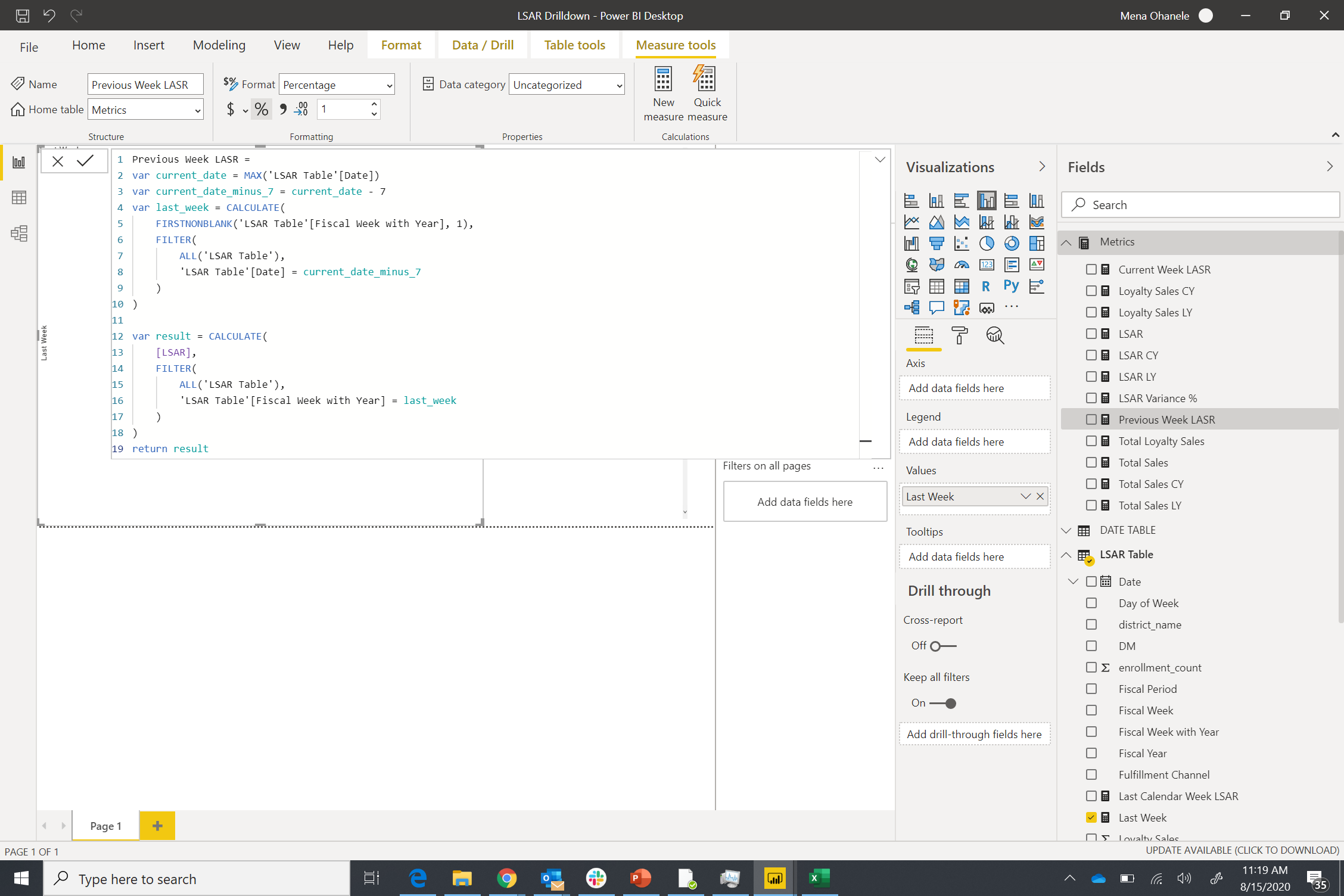The height and width of the screenshot is (896, 1344).
Task: Open the Model view icon
Action: click(x=19, y=234)
